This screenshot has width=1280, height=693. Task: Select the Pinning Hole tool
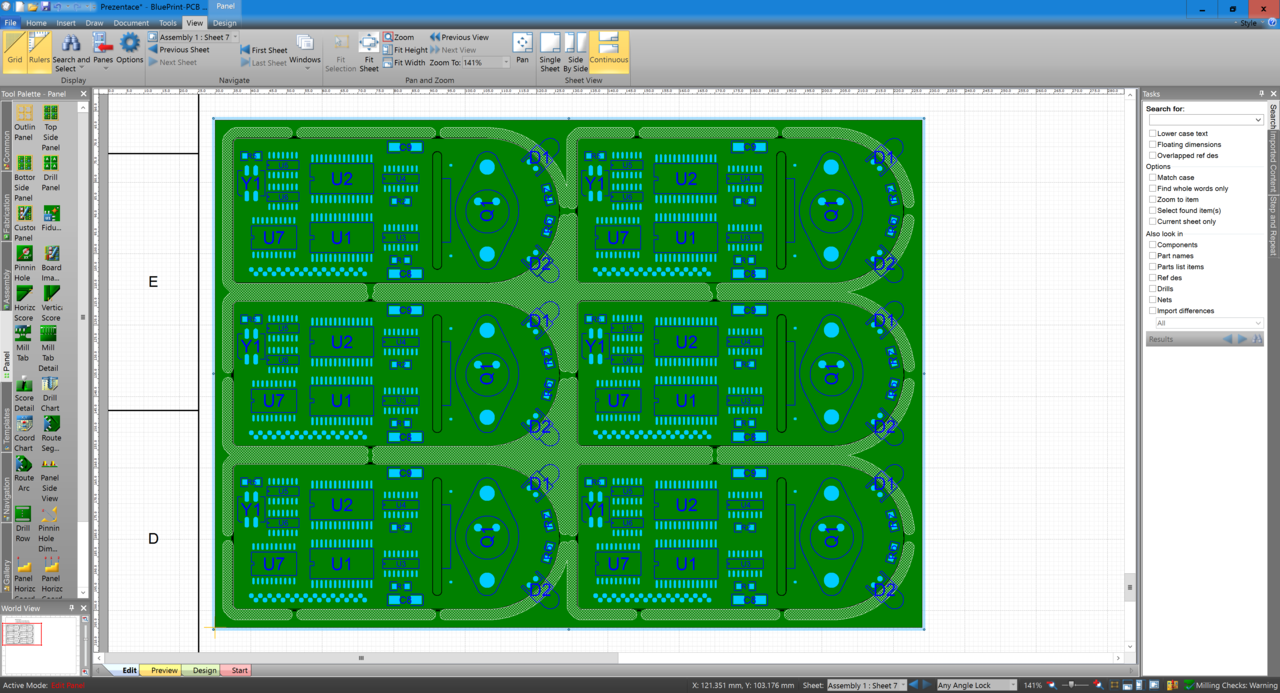24,265
